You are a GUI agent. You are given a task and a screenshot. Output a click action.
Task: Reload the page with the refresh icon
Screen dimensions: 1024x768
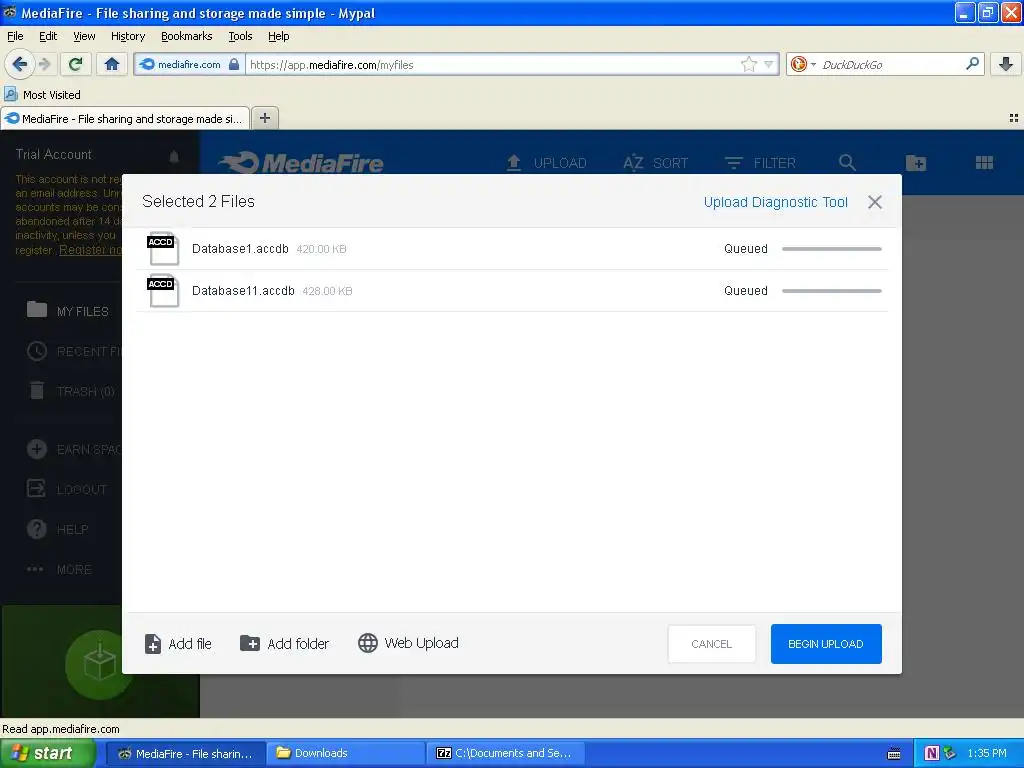(x=76, y=64)
